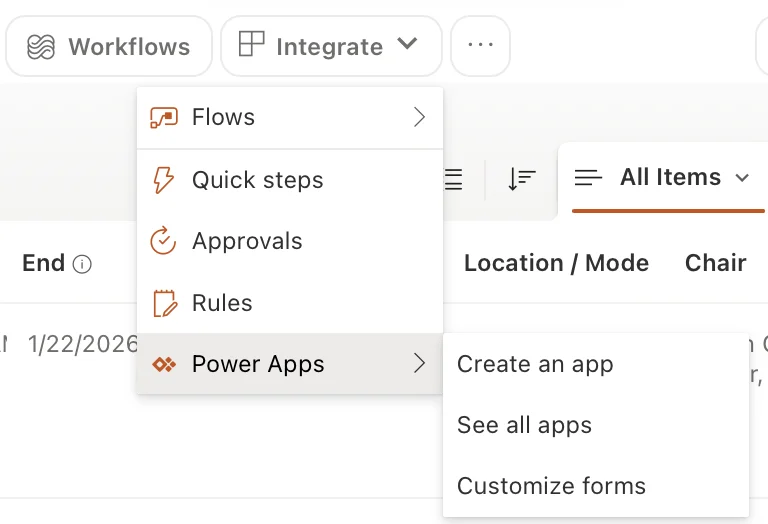
Task: Click the Power Apps diamond icon
Action: [164, 364]
